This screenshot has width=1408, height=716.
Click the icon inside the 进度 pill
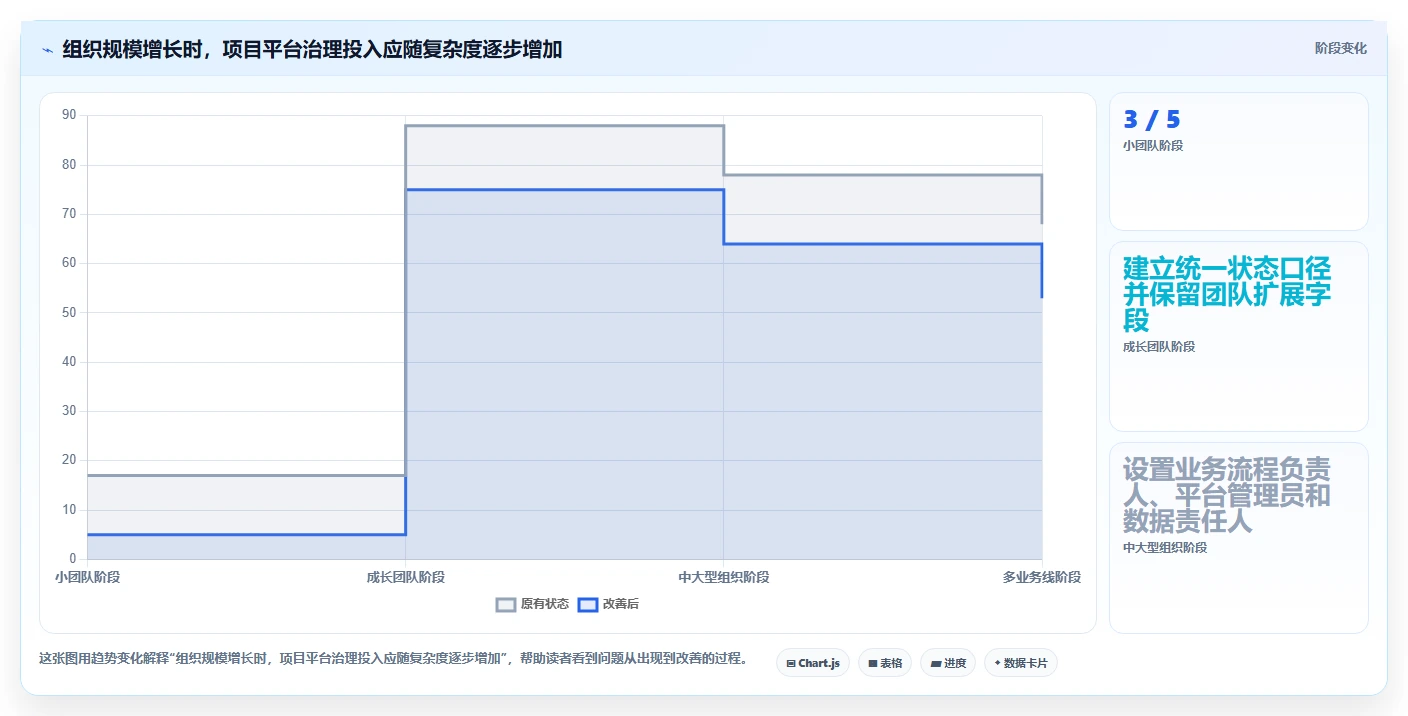(935, 663)
